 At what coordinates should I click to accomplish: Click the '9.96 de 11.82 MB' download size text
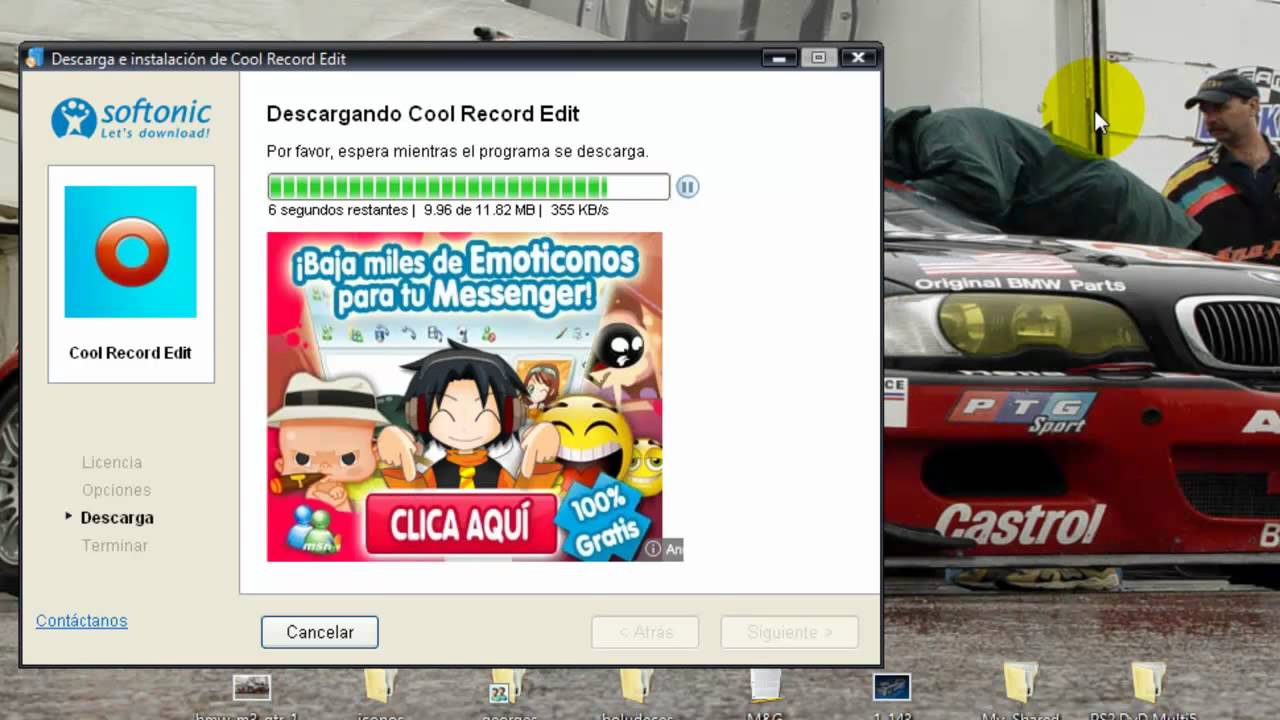tap(480, 210)
